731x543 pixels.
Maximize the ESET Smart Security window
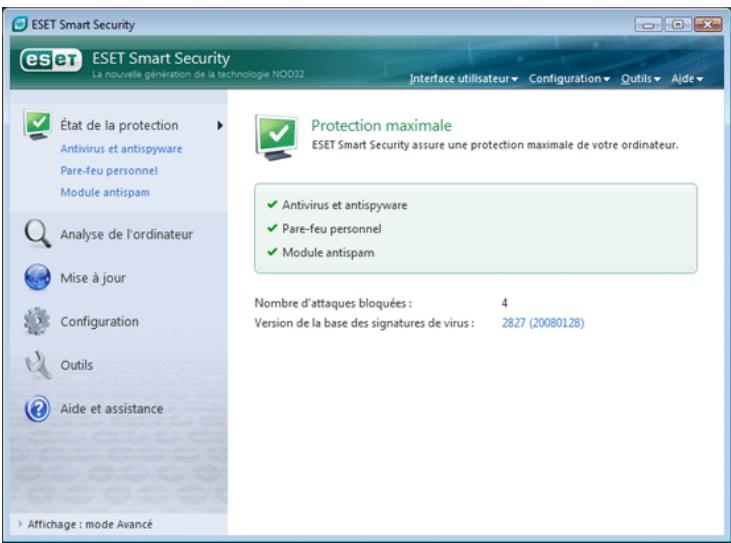(x=678, y=24)
